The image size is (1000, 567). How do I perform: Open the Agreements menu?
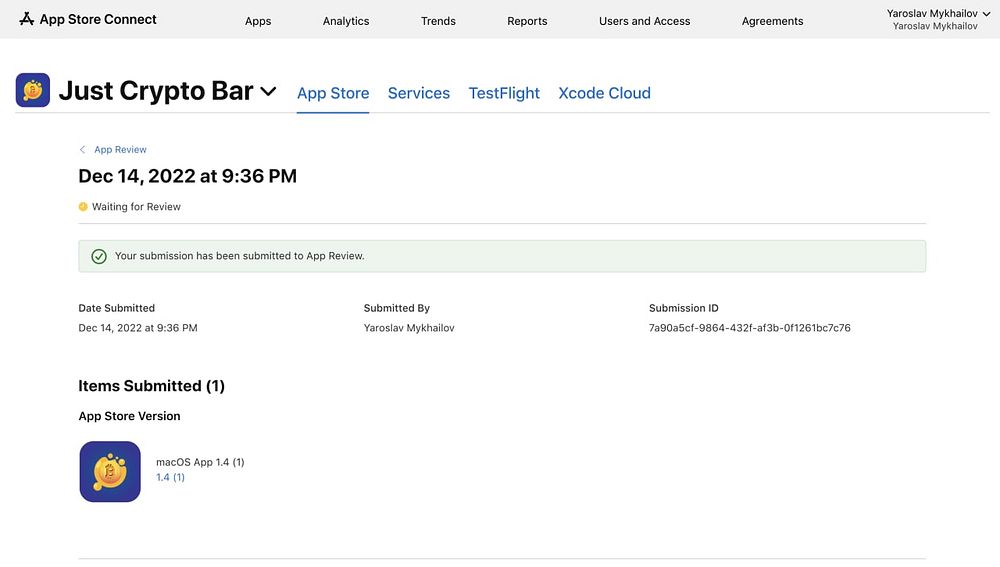(772, 21)
